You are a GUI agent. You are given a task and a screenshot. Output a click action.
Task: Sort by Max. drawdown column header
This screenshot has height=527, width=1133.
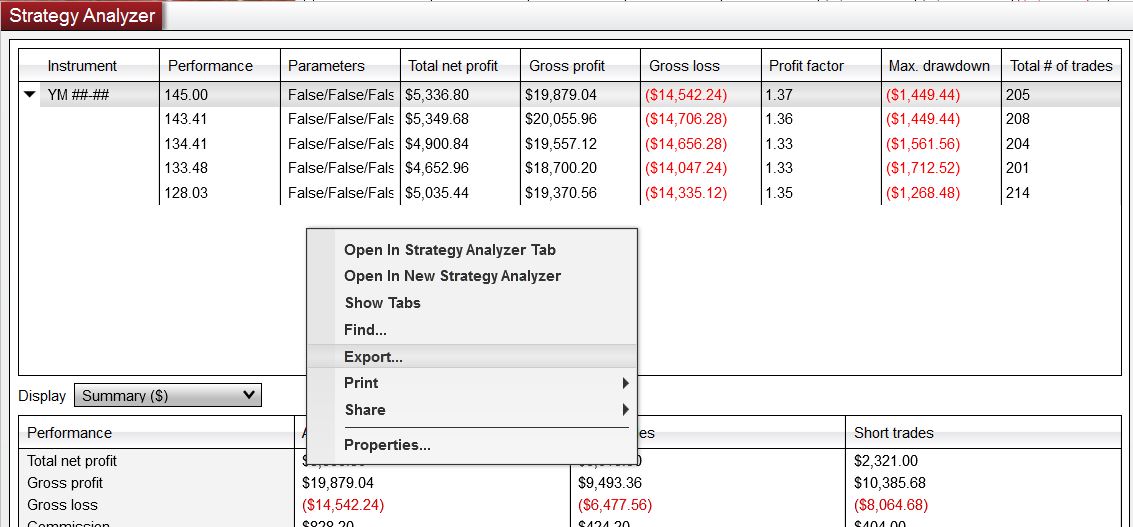939,66
